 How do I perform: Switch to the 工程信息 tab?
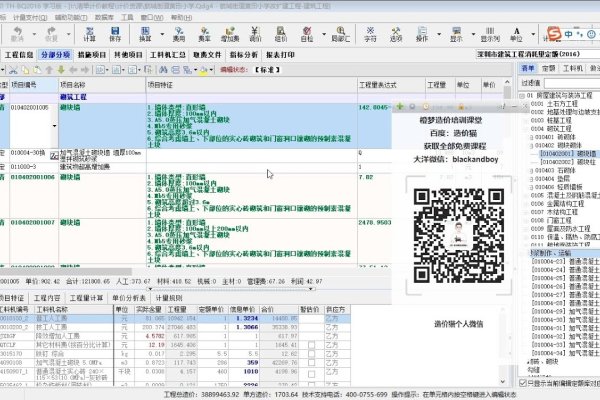19,55
